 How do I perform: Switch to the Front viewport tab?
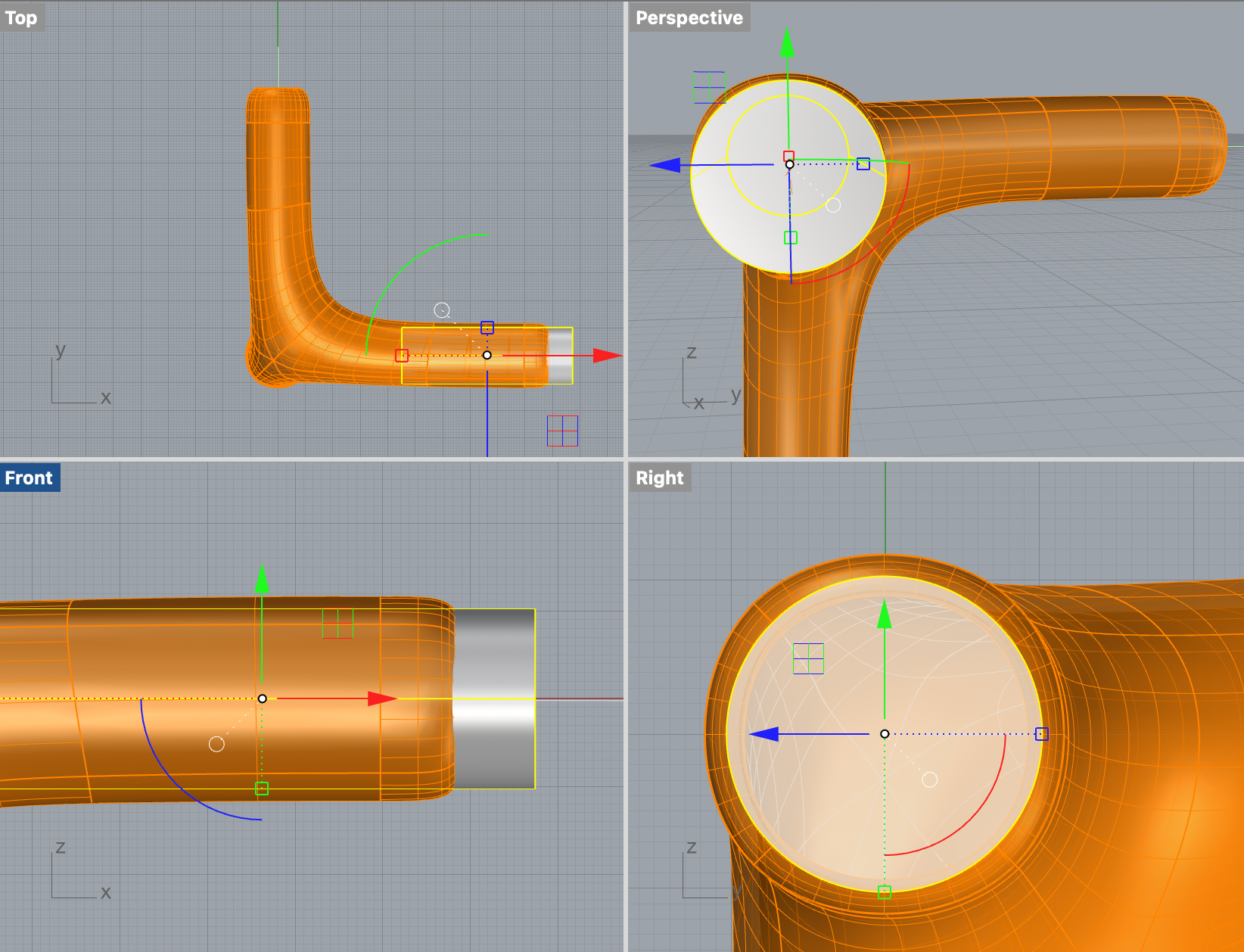tap(28, 478)
